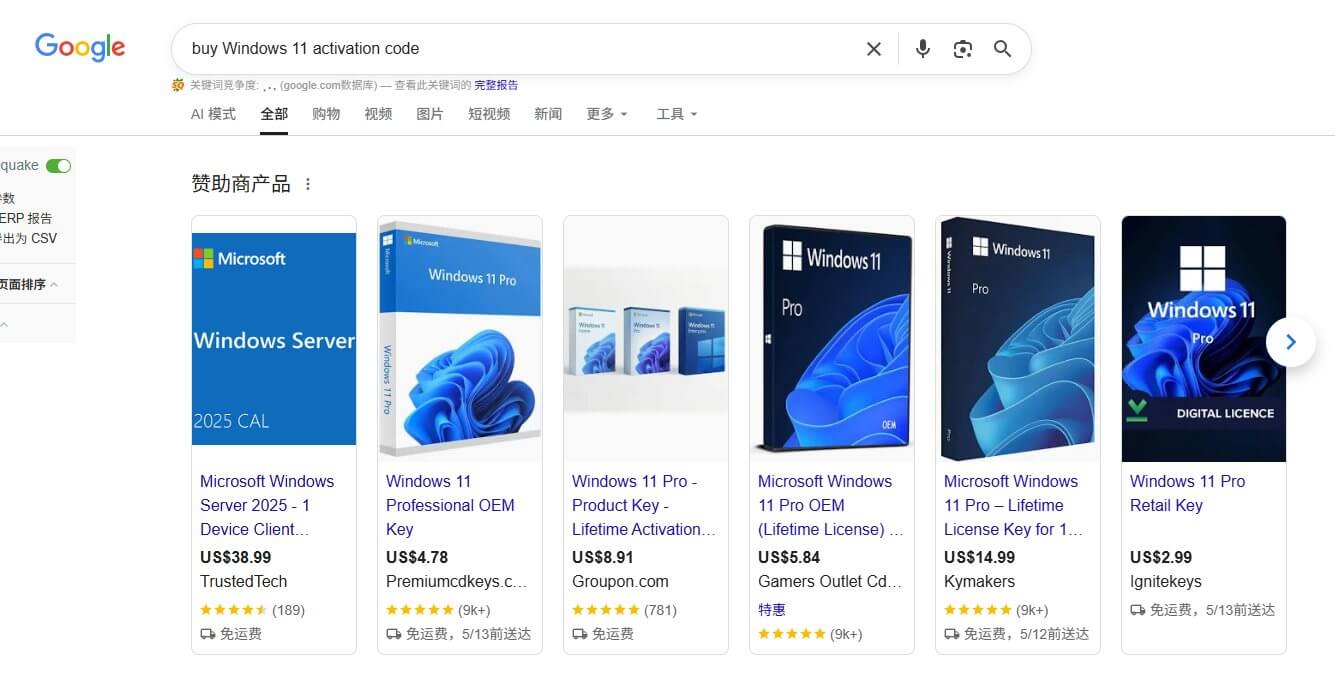The image size is (1335, 680).
Task: Expand the 更多 dropdown
Action: tap(607, 114)
